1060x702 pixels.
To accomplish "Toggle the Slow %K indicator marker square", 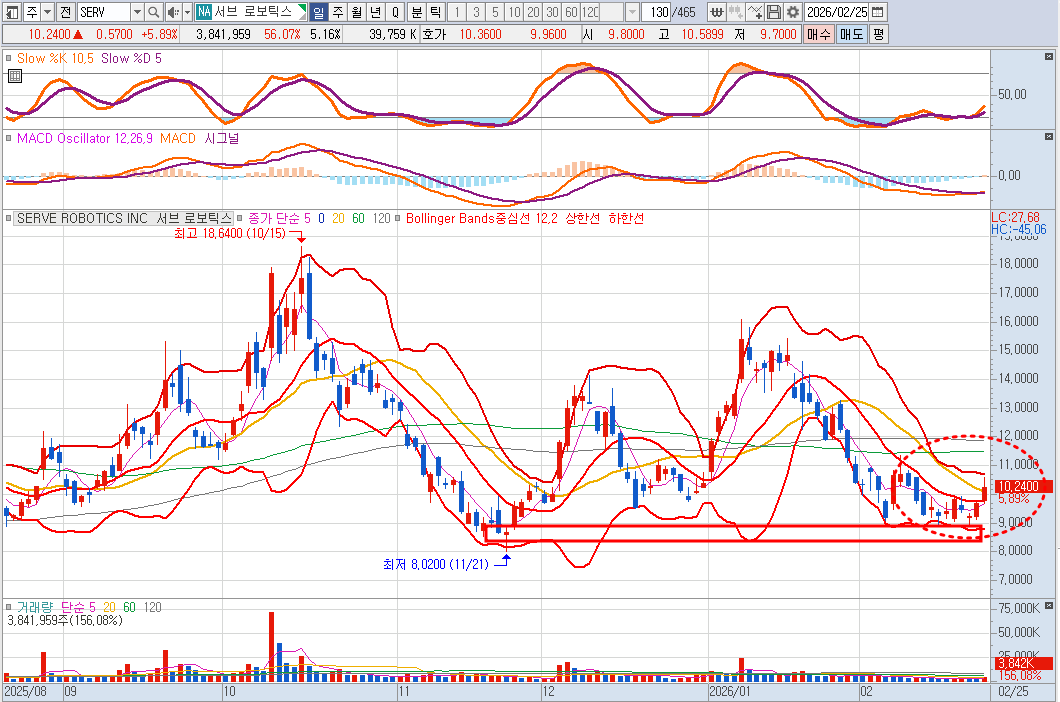I will [10, 59].
